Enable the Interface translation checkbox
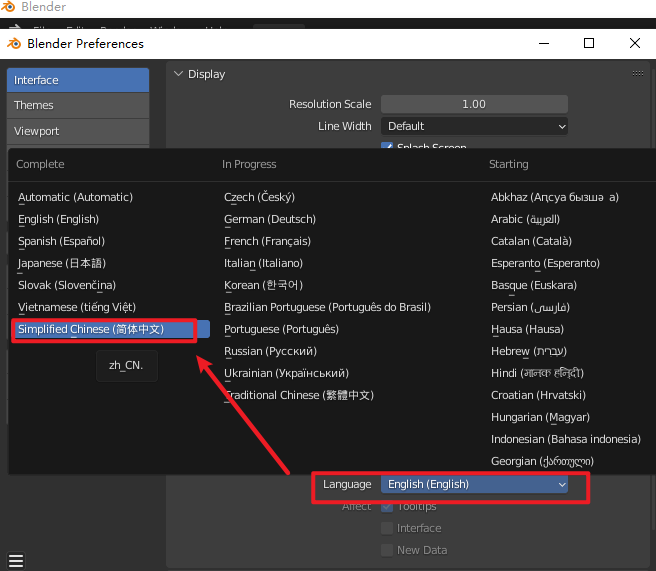The width and height of the screenshot is (656, 571). pyautogui.click(x=387, y=528)
